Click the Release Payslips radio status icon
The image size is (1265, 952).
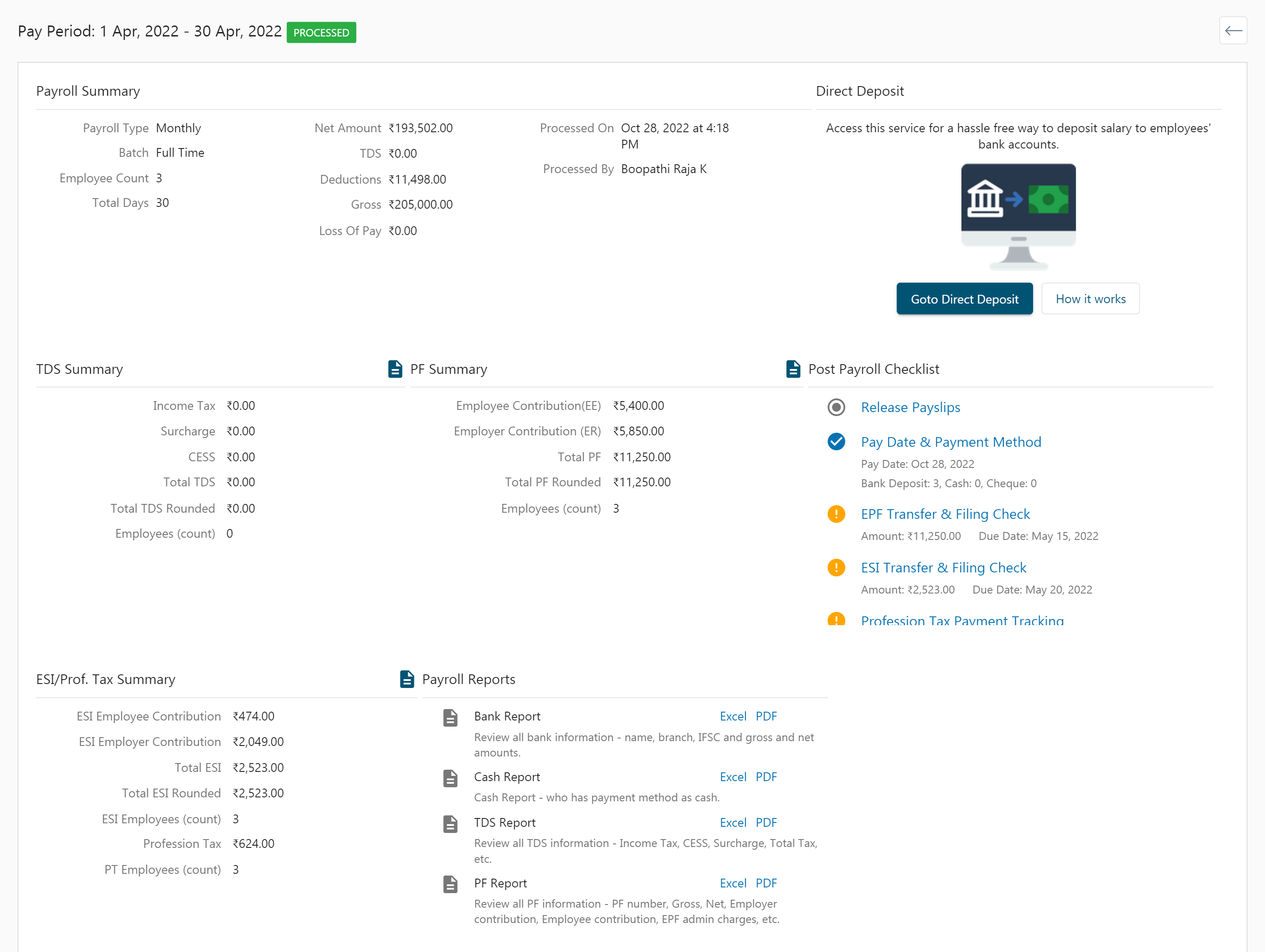tap(836, 407)
